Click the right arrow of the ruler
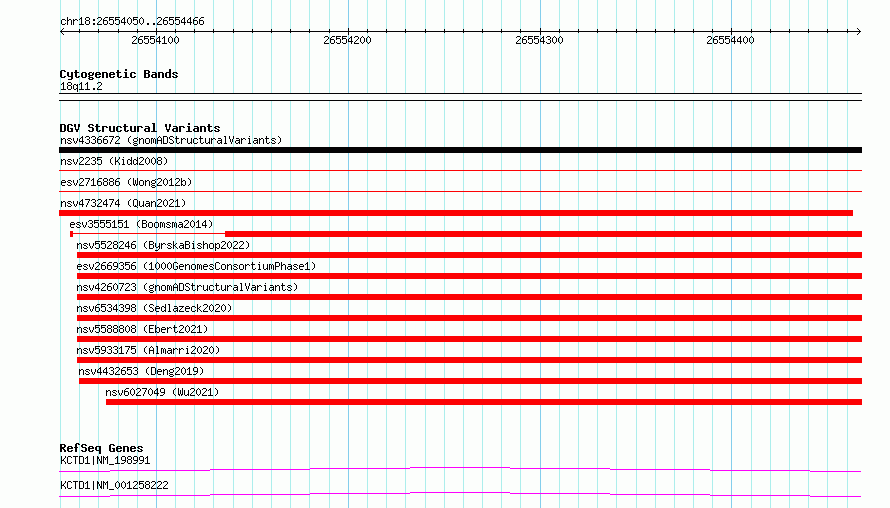This screenshot has height=508, width=890. click(x=858, y=32)
